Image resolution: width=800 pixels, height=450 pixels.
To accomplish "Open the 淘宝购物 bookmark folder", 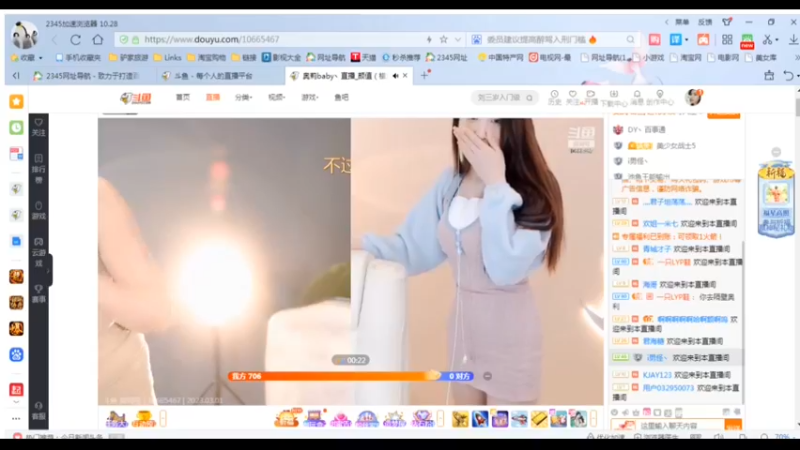I will pyautogui.click(x=206, y=58).
